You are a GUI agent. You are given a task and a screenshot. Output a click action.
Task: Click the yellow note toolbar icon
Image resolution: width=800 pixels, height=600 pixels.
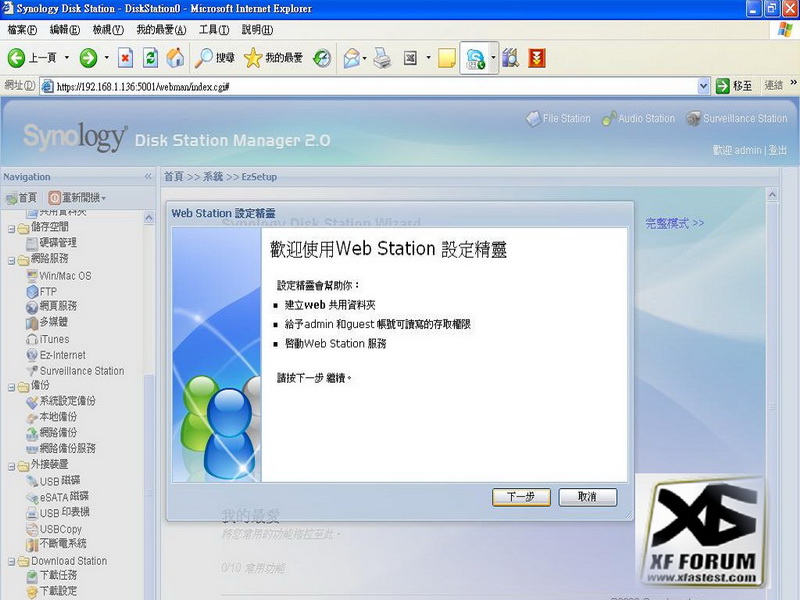click(x=446, y=58)
